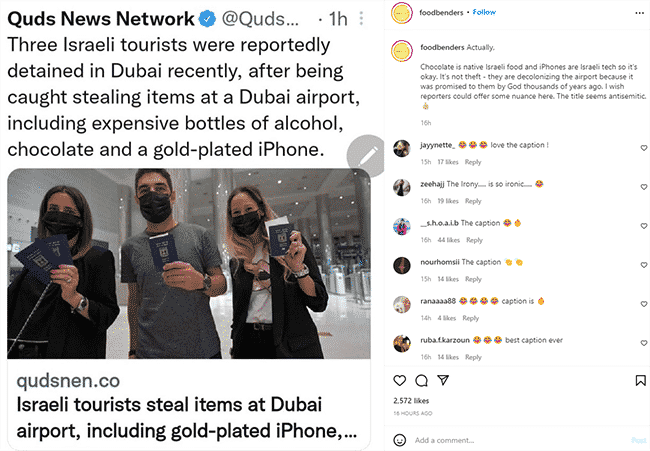
Task: Open the tweet's vertical dots menu
Action: point(361,19)
